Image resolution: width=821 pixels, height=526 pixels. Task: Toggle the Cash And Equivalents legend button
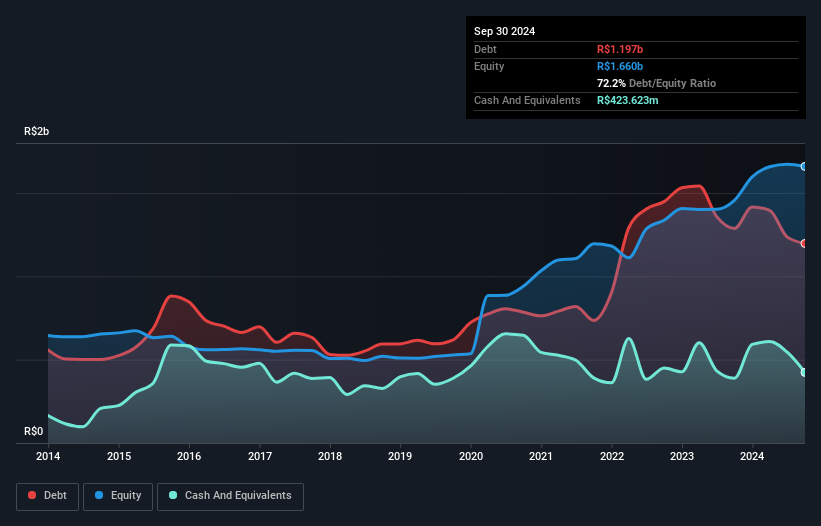coord(230,496)
